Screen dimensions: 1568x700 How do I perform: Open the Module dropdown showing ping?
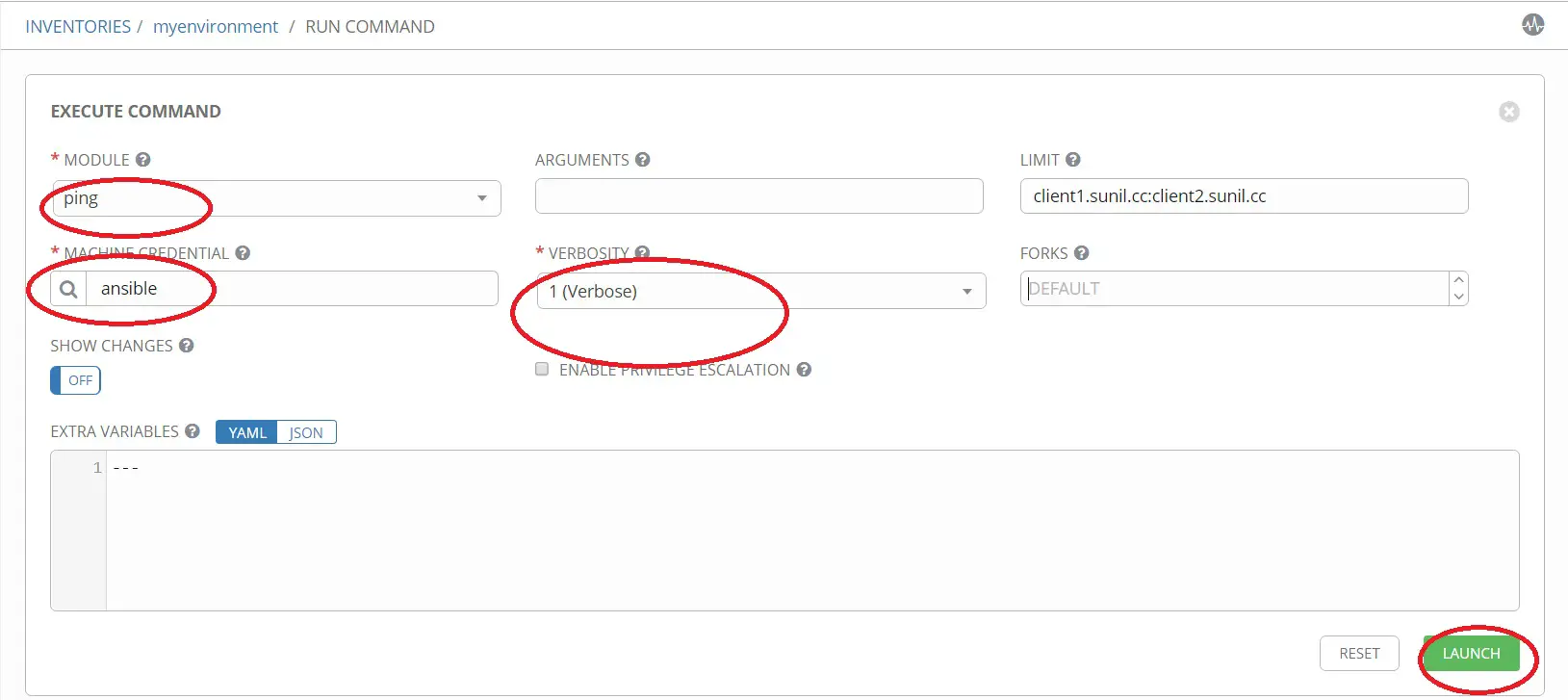point(277,198)
